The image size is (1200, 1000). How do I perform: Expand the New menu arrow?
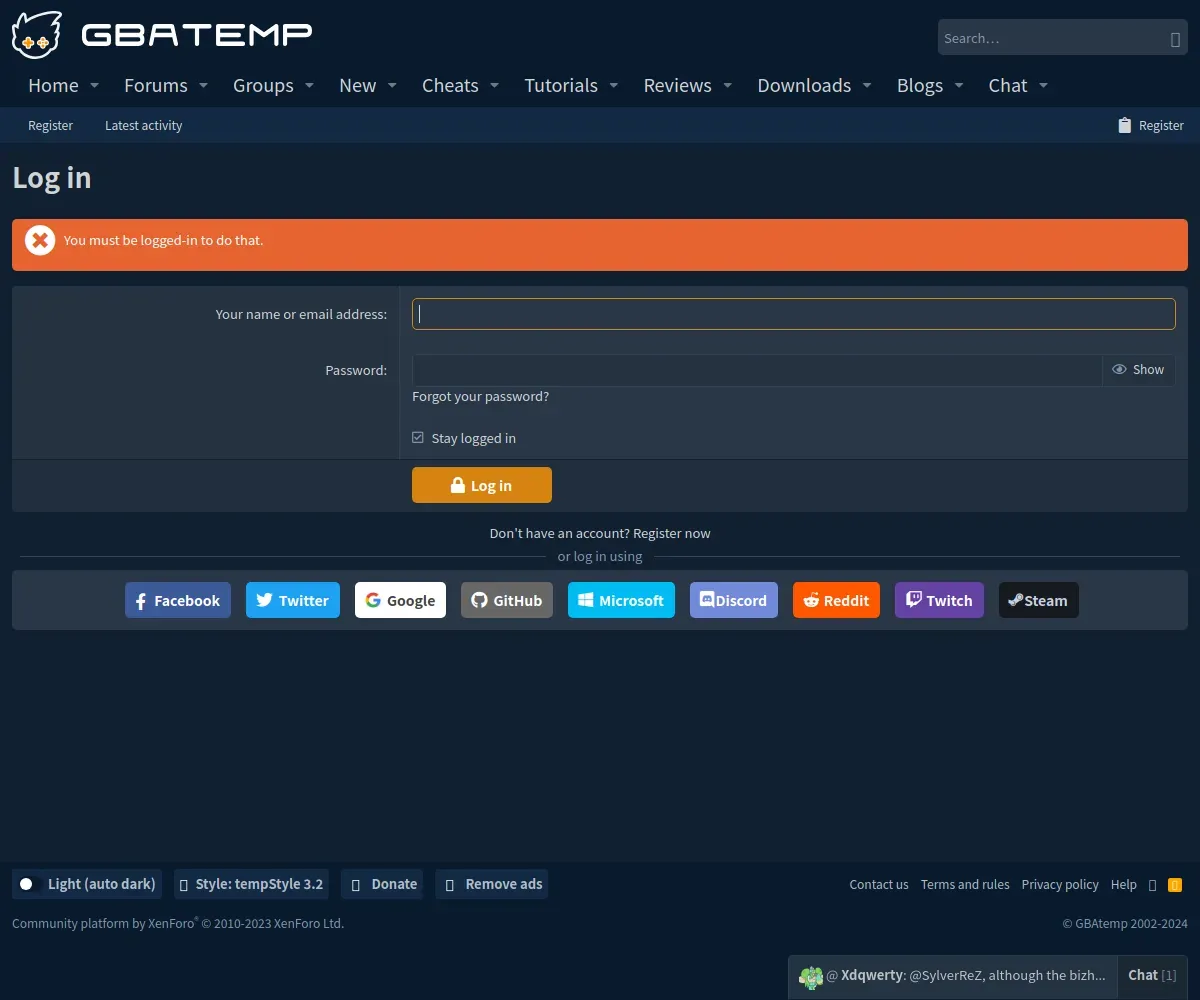coord(392,86)
